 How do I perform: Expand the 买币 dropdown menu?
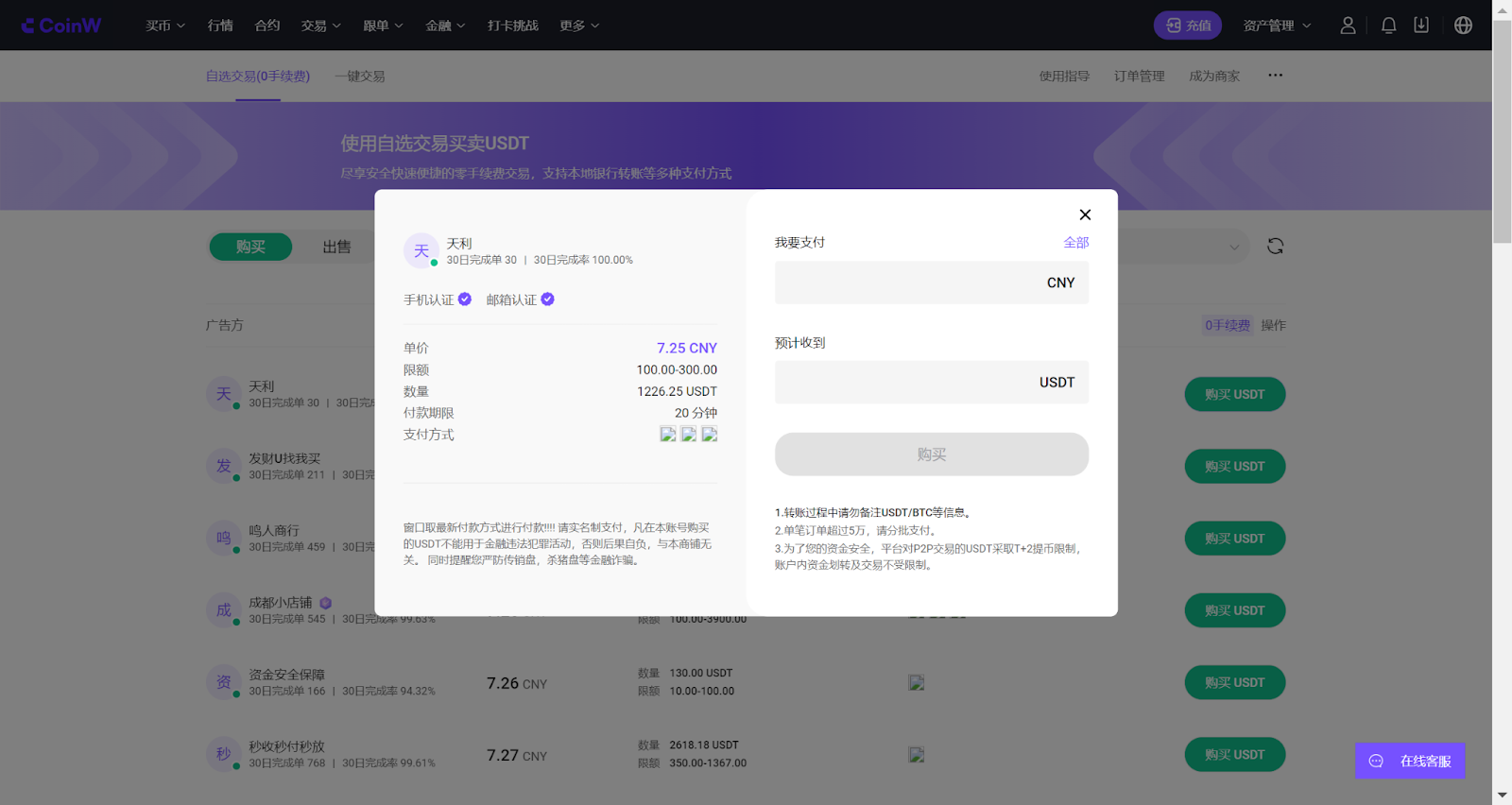click(165, 26)
